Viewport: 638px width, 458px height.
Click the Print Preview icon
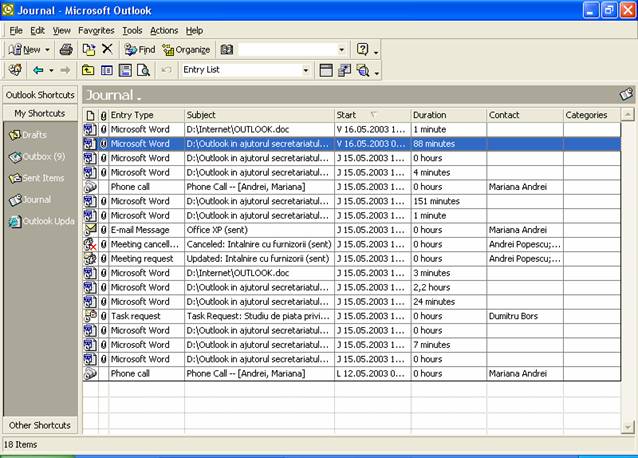[144, 70]
